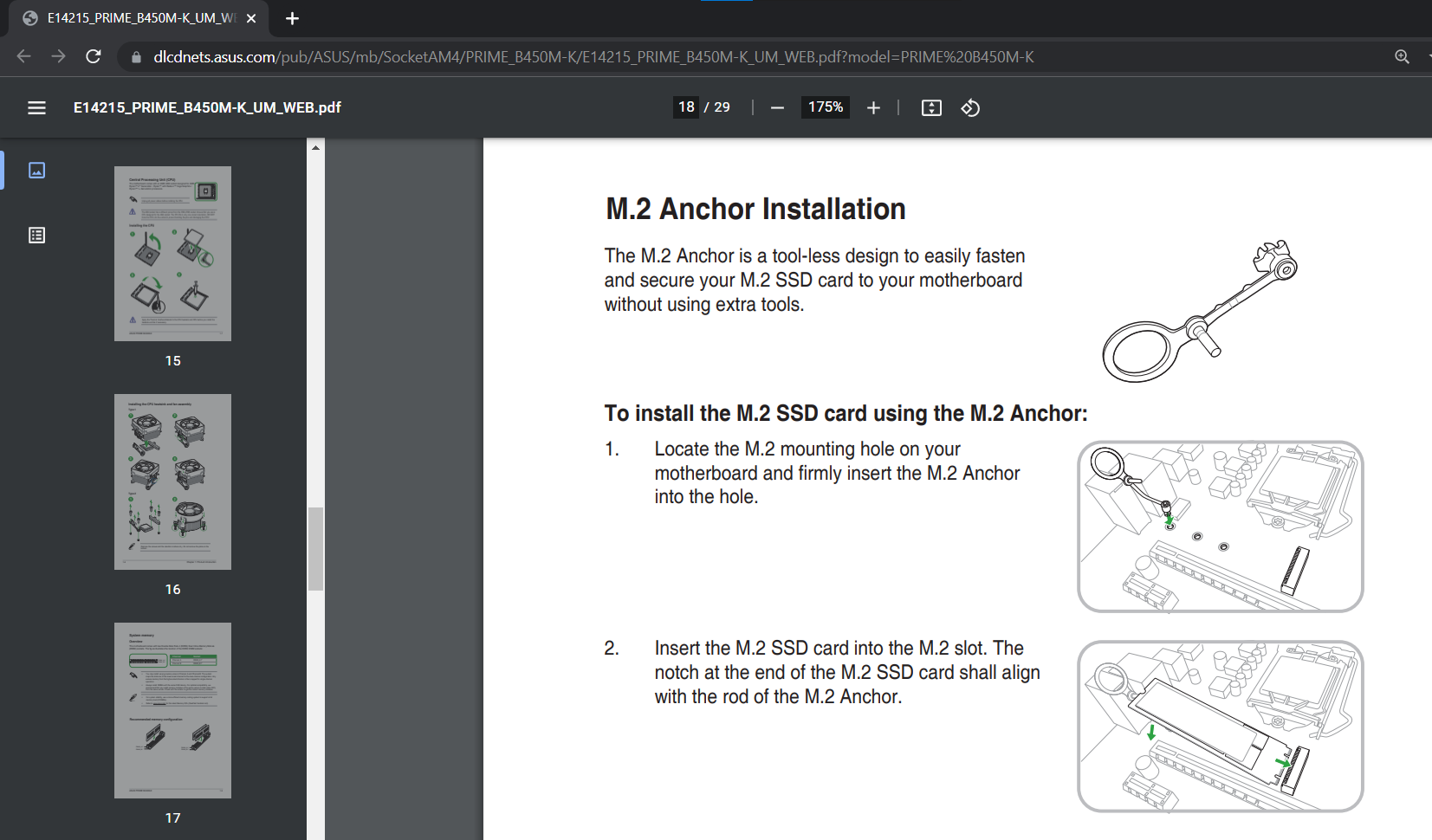This screenshot has height=840, width=1432.
Task: Click step 2 'Insert the M.2 SSD card' text
Action: 847,672
